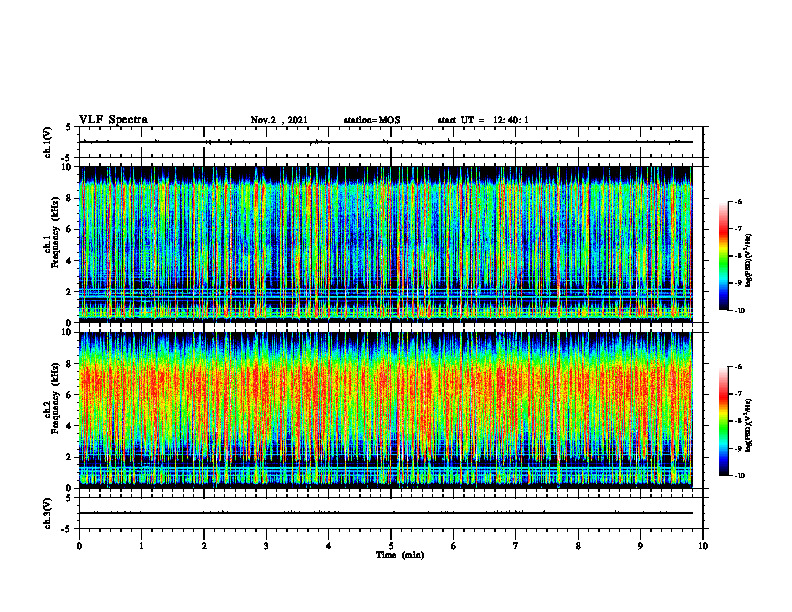Click the ch.1 spectrogram panel
This screenshot has width=792, height=612.
click(x=385, y=244)
